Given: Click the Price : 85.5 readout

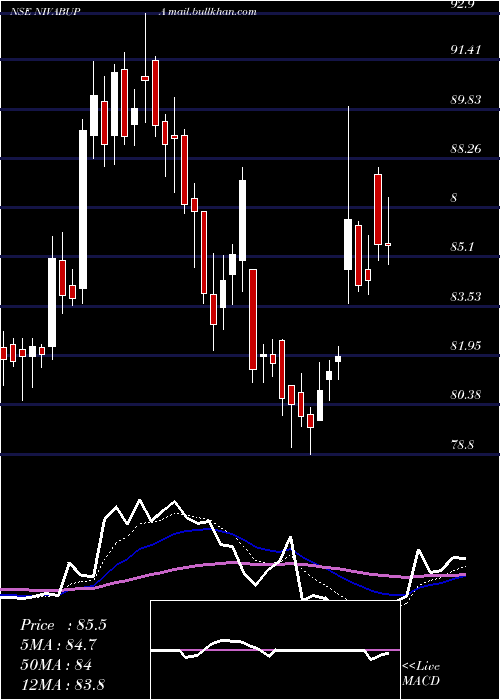Looking at the screenshot, I should click(x=63, y=625).
